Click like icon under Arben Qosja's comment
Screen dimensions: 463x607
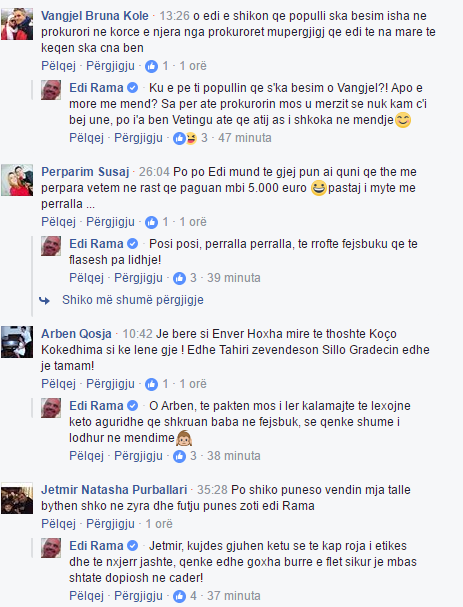coord(151,384)
